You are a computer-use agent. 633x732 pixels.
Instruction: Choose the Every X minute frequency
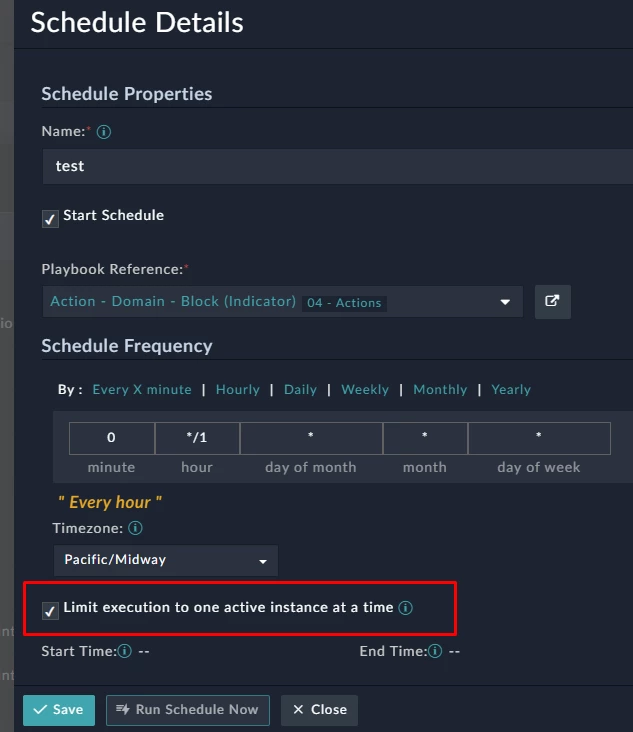tap(142, 389)
